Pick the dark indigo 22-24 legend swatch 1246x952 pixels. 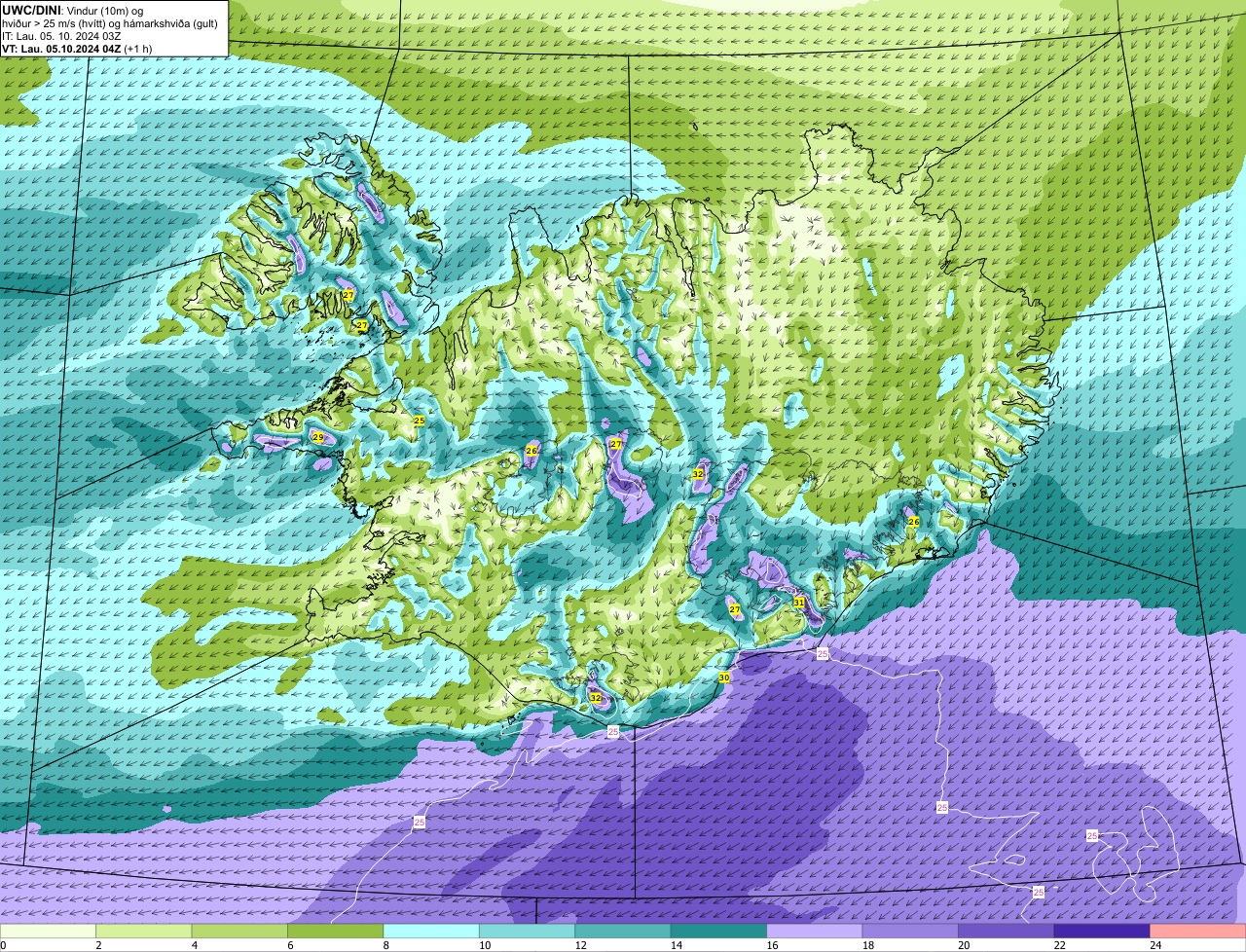click(1103, 932)
